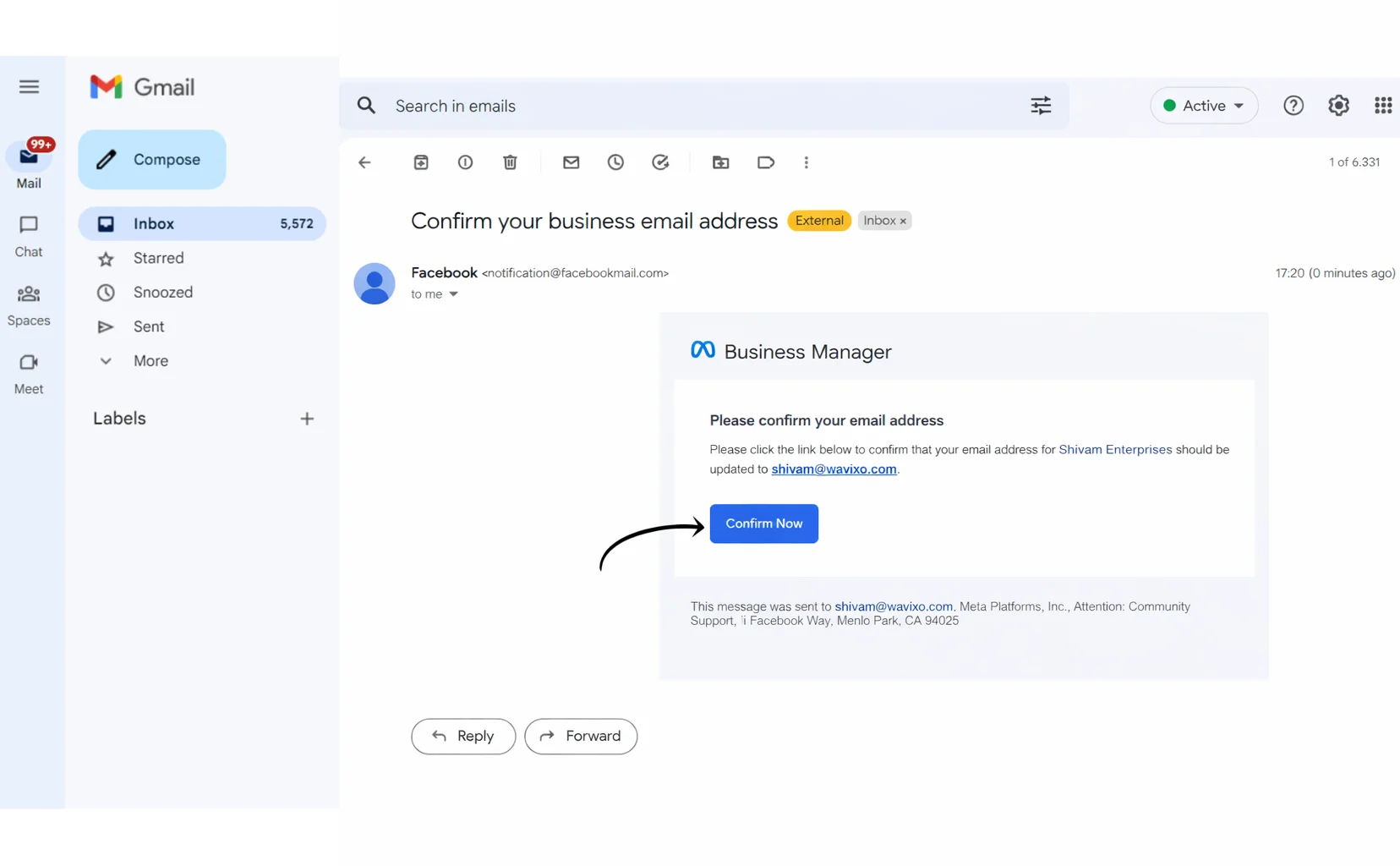This screenshot has width=1400, height=866.
Task: Open advanced search options with the sliders icon
Action: (x=1041, y=105)
